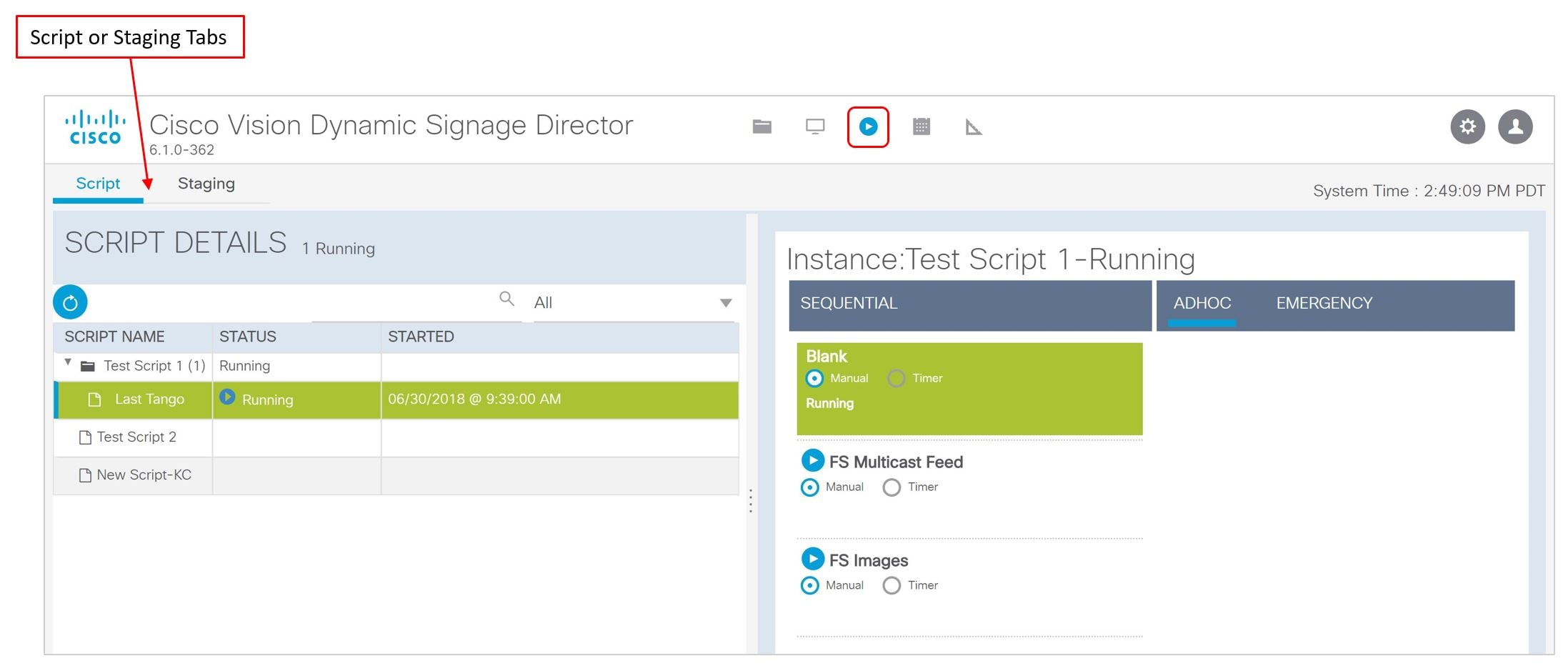
Task: Click the Last Tango file icon
Action: [94, 399]
